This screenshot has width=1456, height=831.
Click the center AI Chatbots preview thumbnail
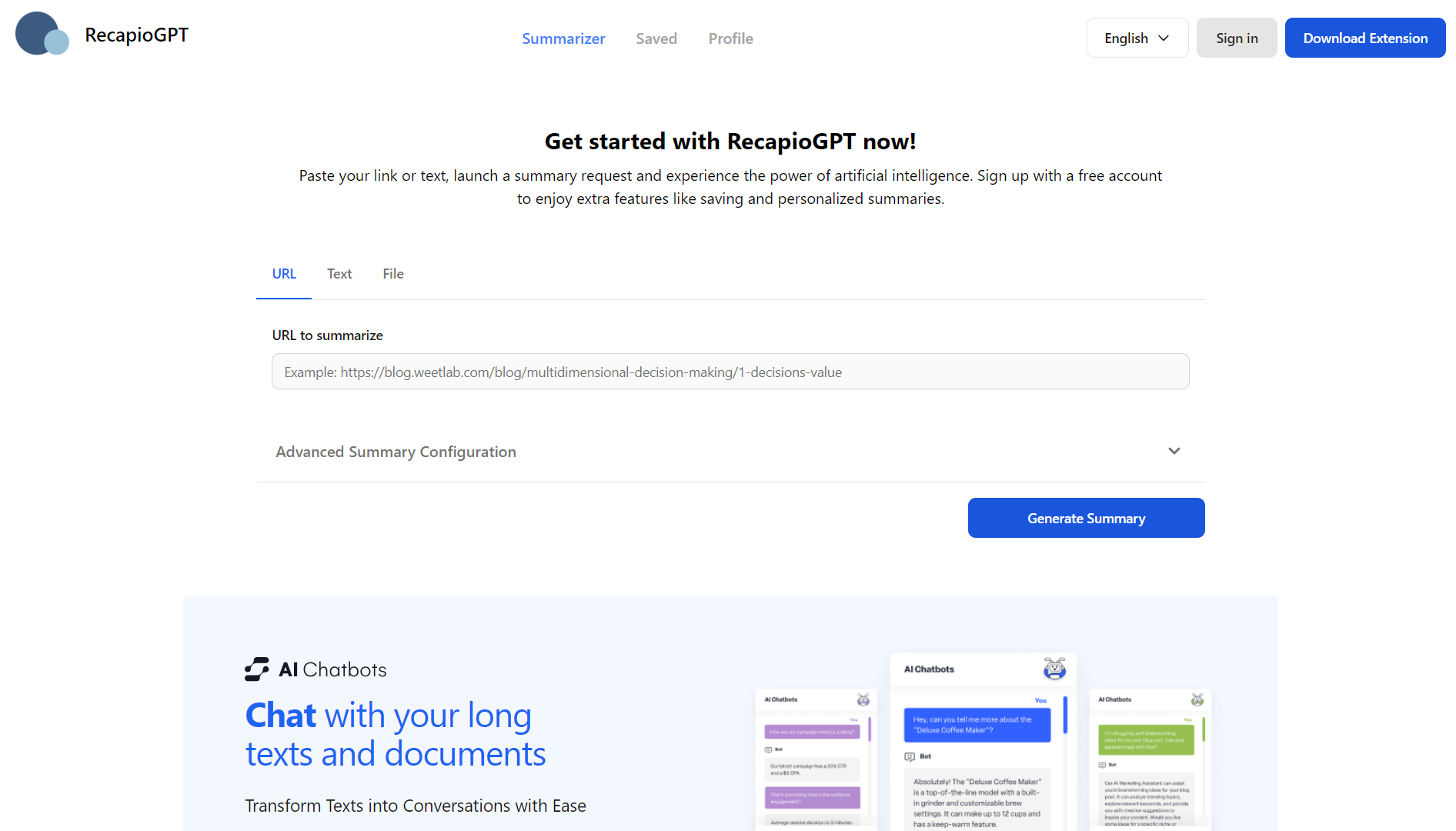point(983,742)
